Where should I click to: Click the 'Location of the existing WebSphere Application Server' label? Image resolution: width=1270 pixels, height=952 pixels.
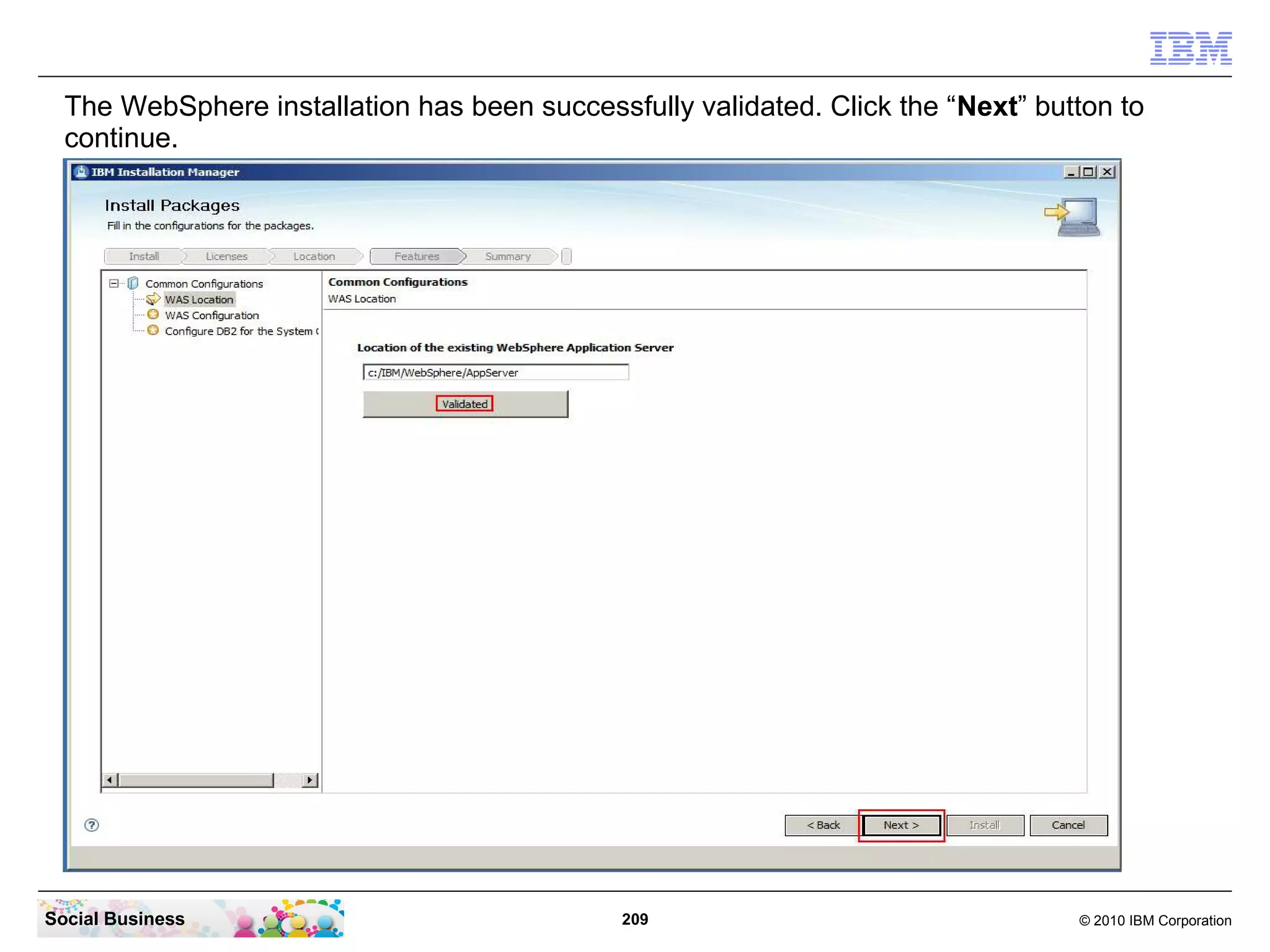pyautogui.click(x=515, y=348)
